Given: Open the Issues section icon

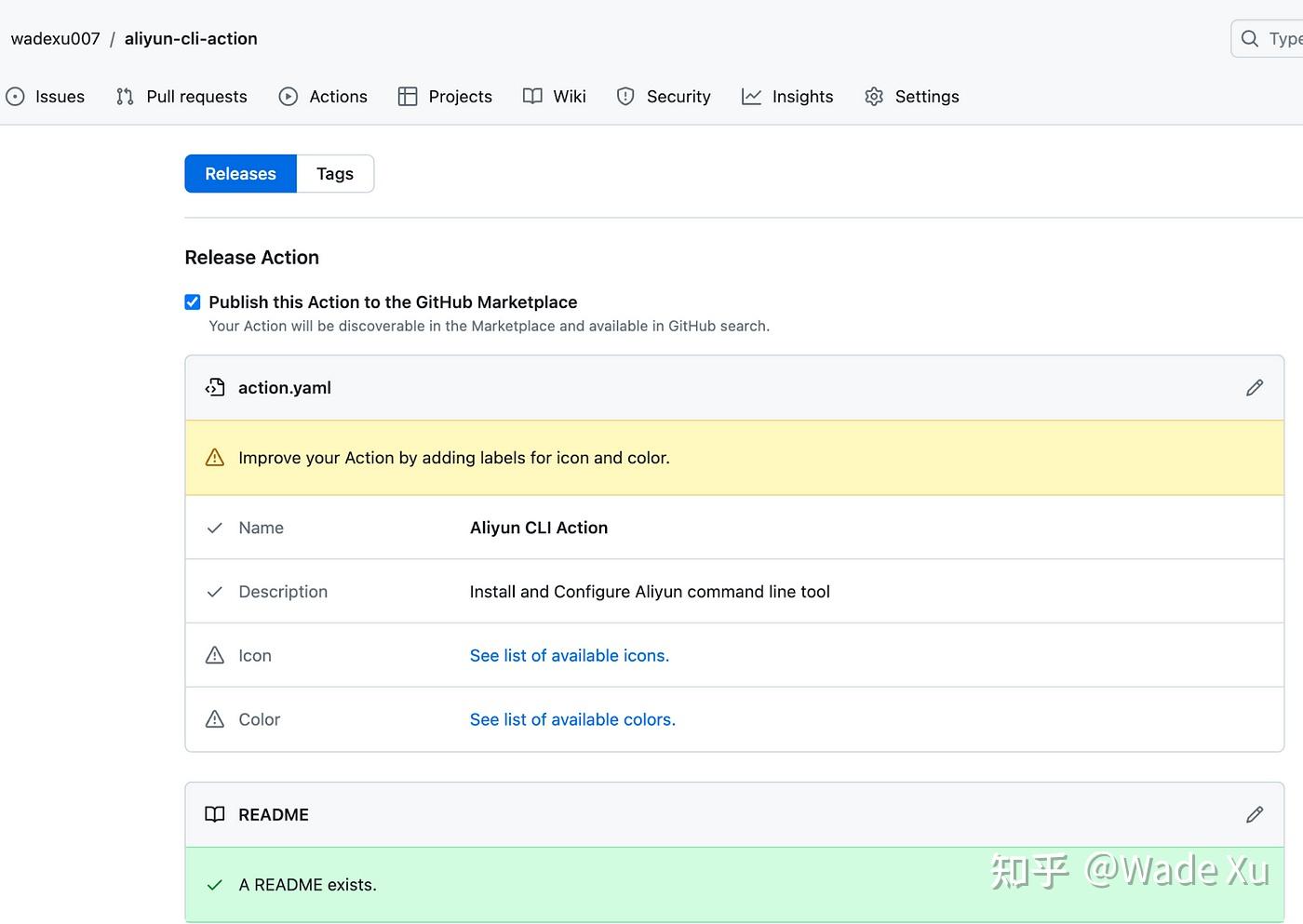Looking at the screenshot, I should coord(15,96).
